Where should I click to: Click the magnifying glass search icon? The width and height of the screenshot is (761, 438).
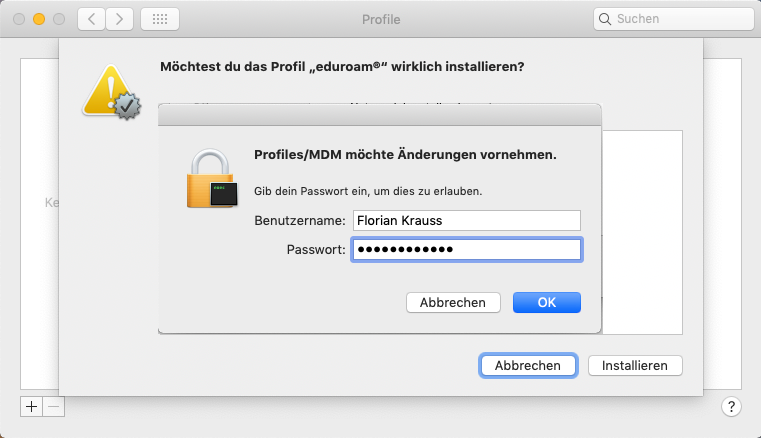(x=605, y=19)
